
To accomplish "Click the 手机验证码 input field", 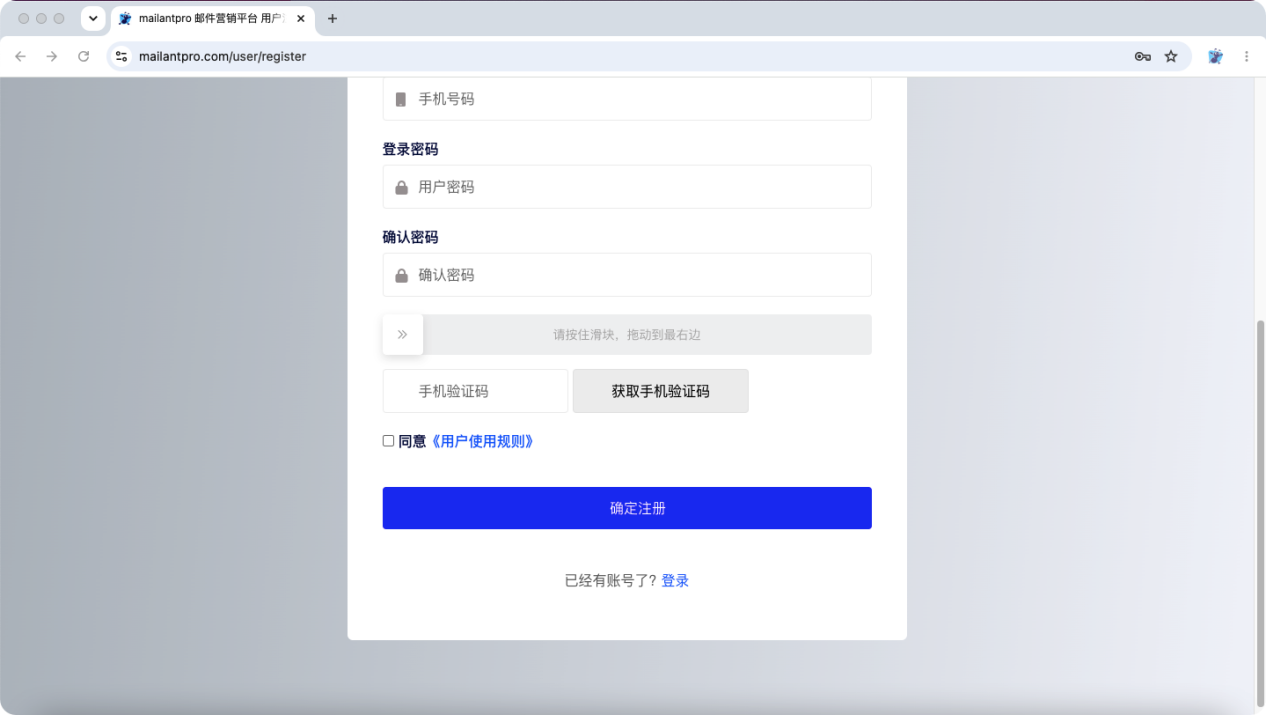I will pyautogui.click(x=475, y=391).
